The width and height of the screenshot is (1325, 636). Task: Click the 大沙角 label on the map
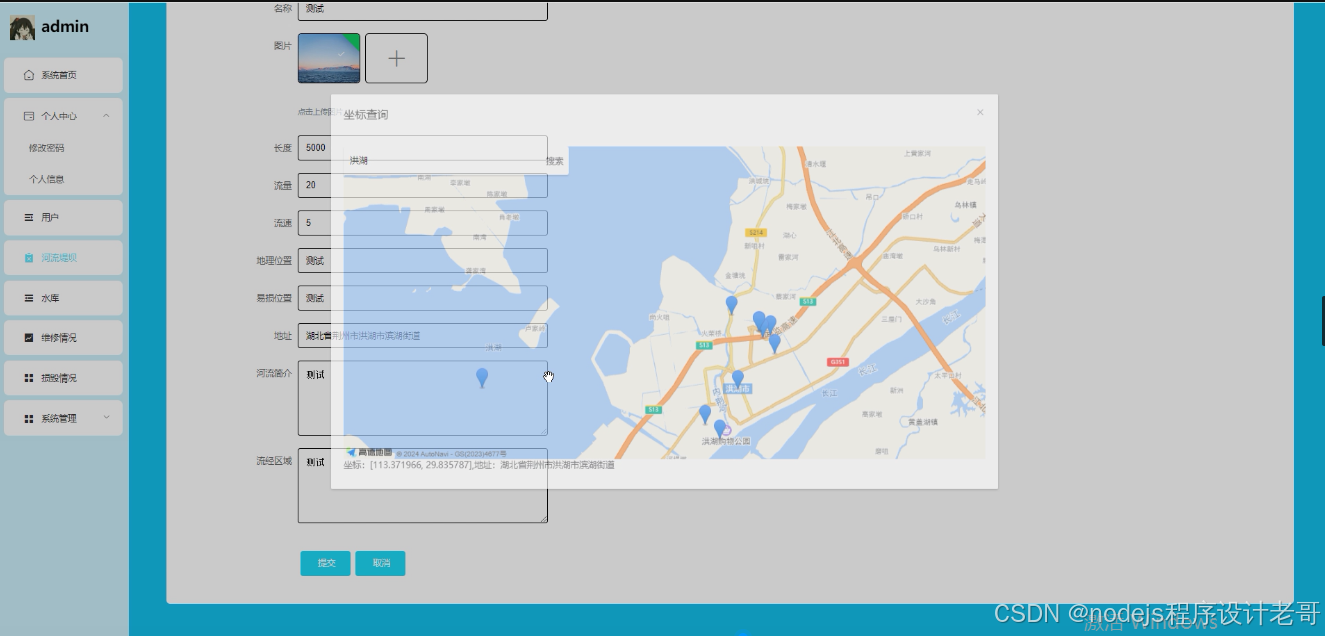(x=926, y=301)
